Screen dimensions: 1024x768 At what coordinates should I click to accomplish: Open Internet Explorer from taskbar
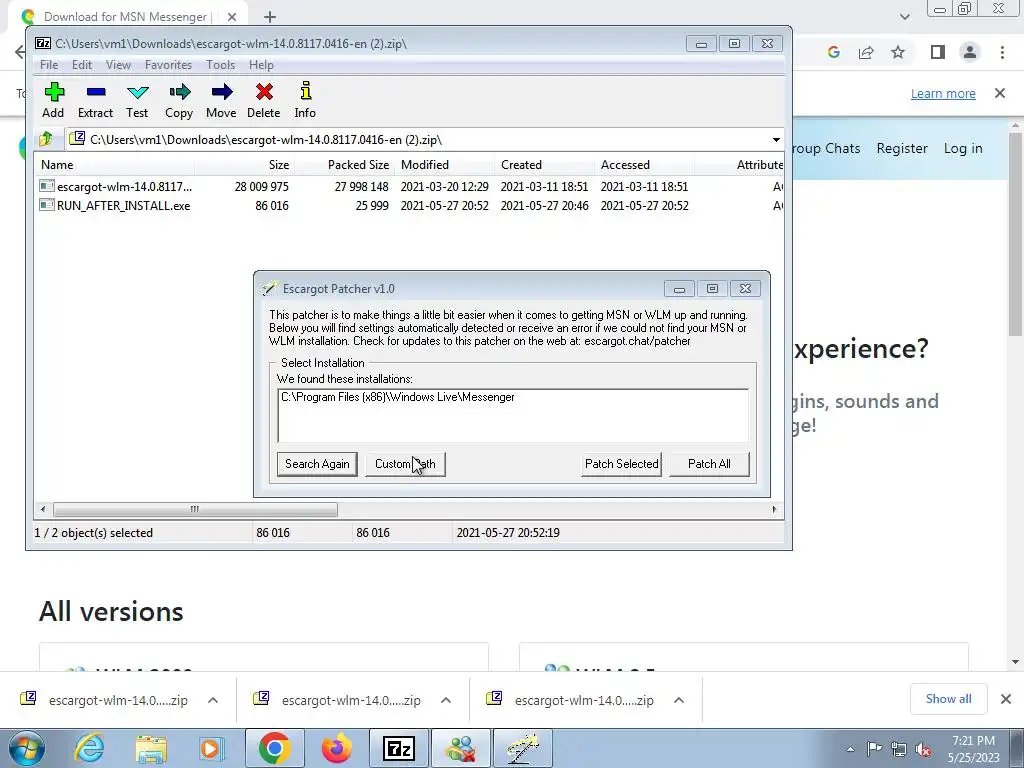click(x=89, y=748)
